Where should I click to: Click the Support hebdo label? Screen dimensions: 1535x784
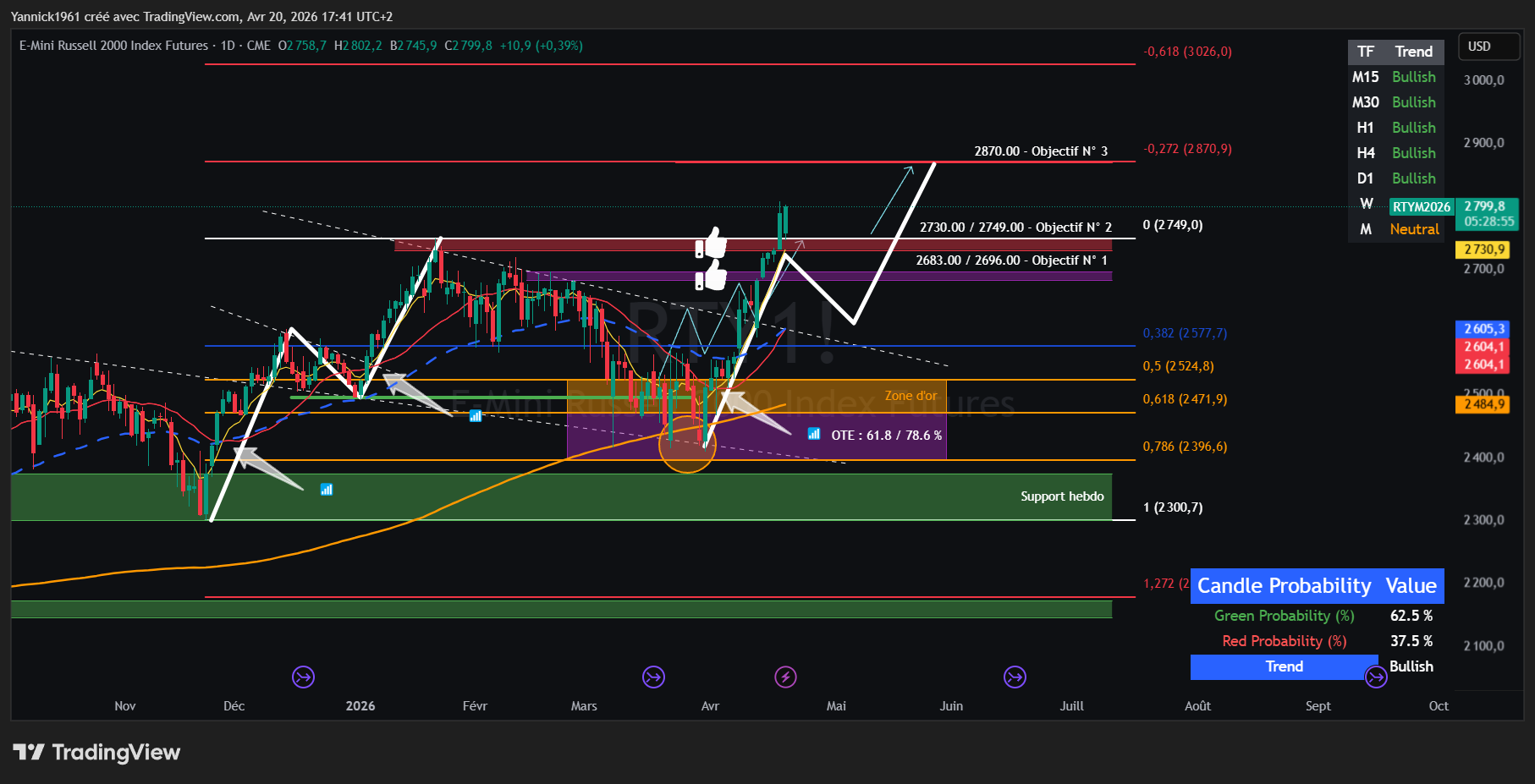click(1062, 496)
